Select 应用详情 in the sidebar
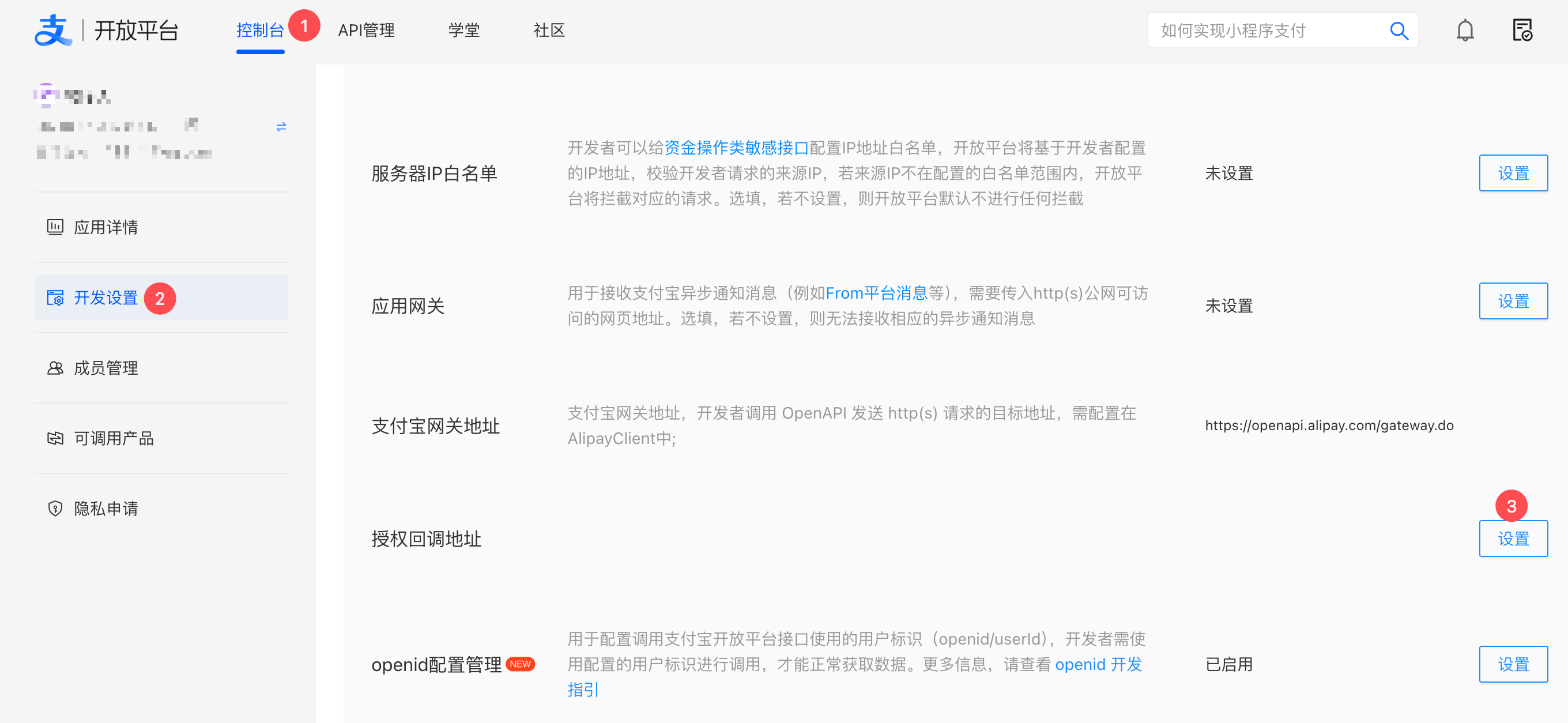 tap(161, 227)
